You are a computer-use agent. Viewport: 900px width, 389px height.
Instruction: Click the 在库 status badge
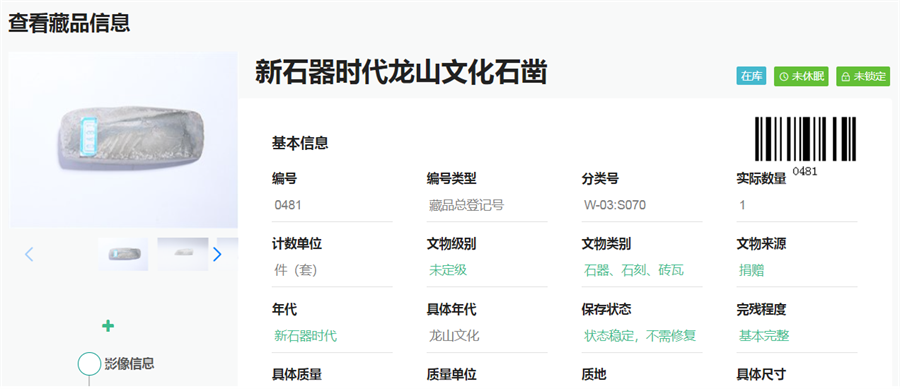coord(751,76)
